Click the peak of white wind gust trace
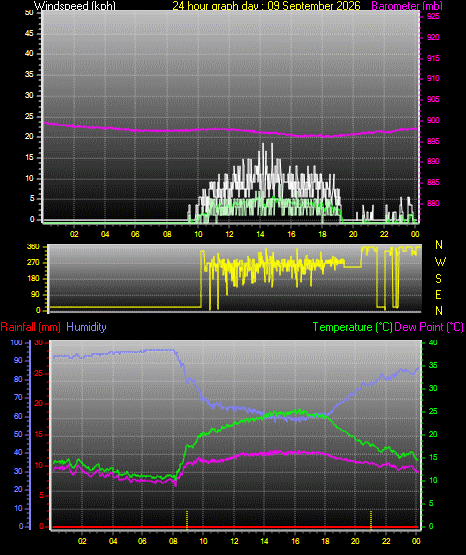The image size is (466, 555). tap(263, 143)
